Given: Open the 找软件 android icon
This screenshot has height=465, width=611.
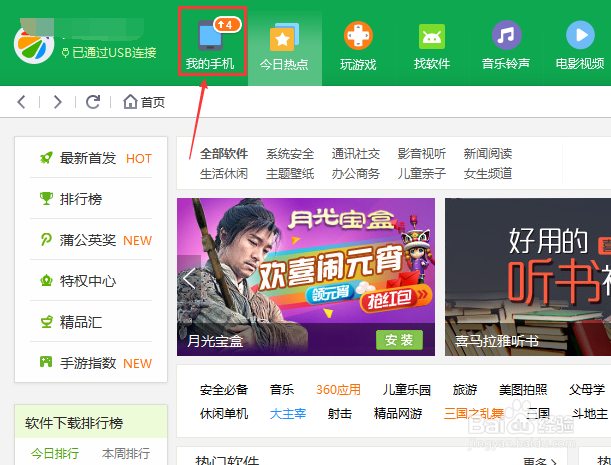Looking at the screenshot, I should click(x=432, y=36).
